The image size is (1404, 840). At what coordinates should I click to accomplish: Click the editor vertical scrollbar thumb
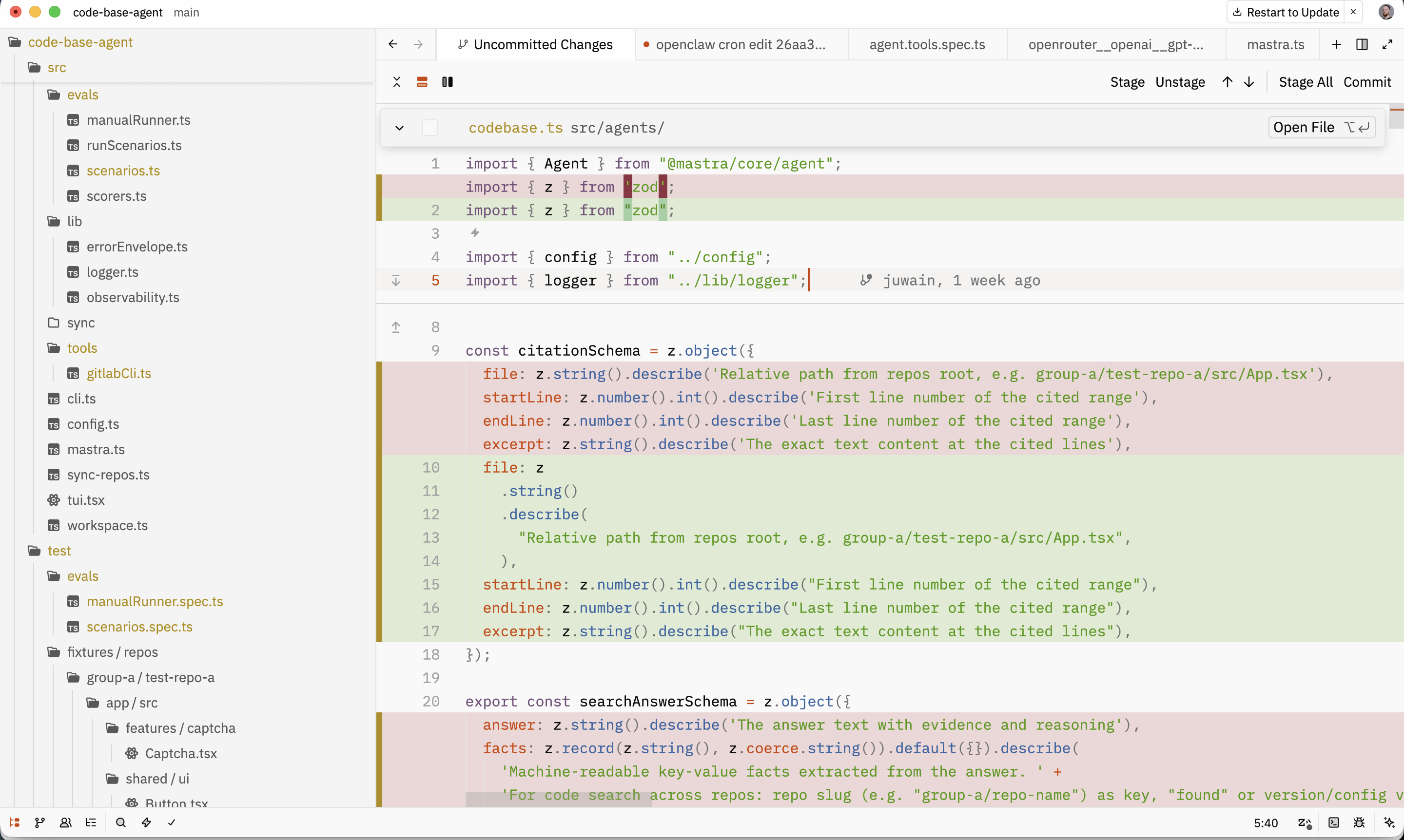click(x=1397, y=117)
